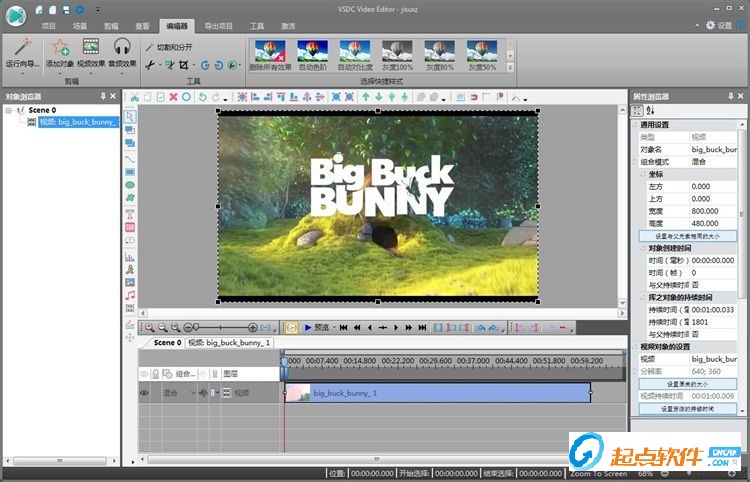Click the Run Wizard magic wand icon
The height and width of the screenshot is (482, 750).
[x=22, y=47]
